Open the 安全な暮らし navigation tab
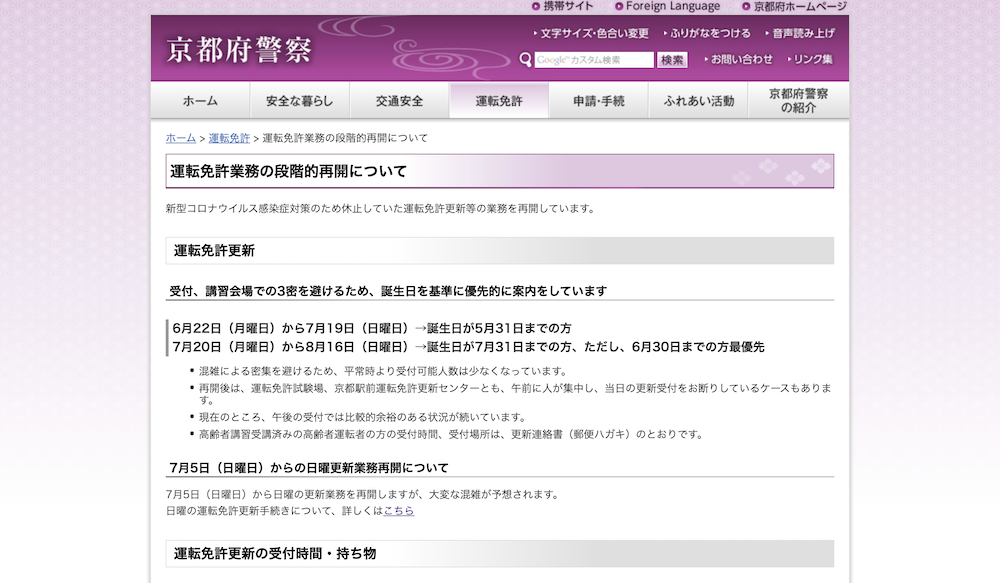This screenshot has width=1000, height=583. coord(300,101)
